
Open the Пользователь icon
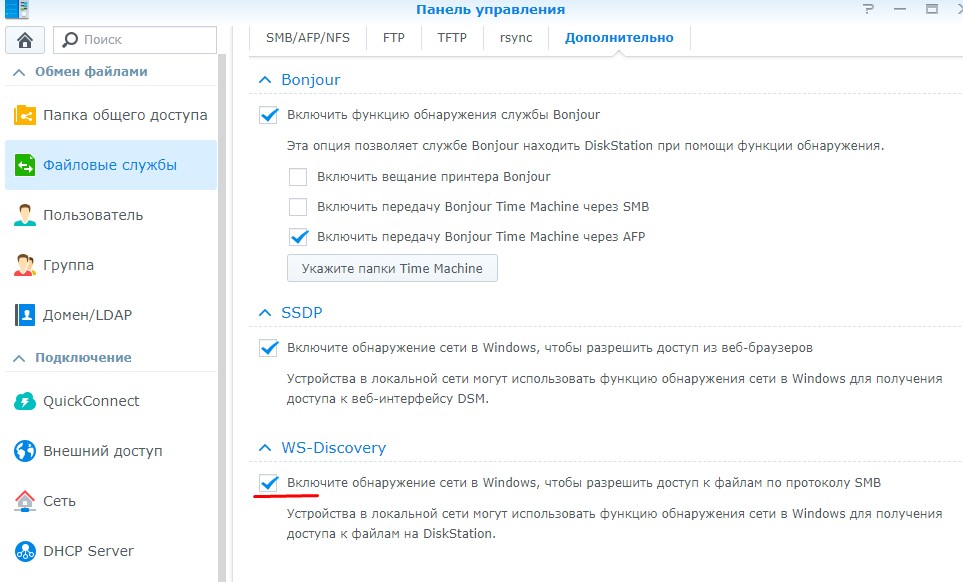coord(25,215)
